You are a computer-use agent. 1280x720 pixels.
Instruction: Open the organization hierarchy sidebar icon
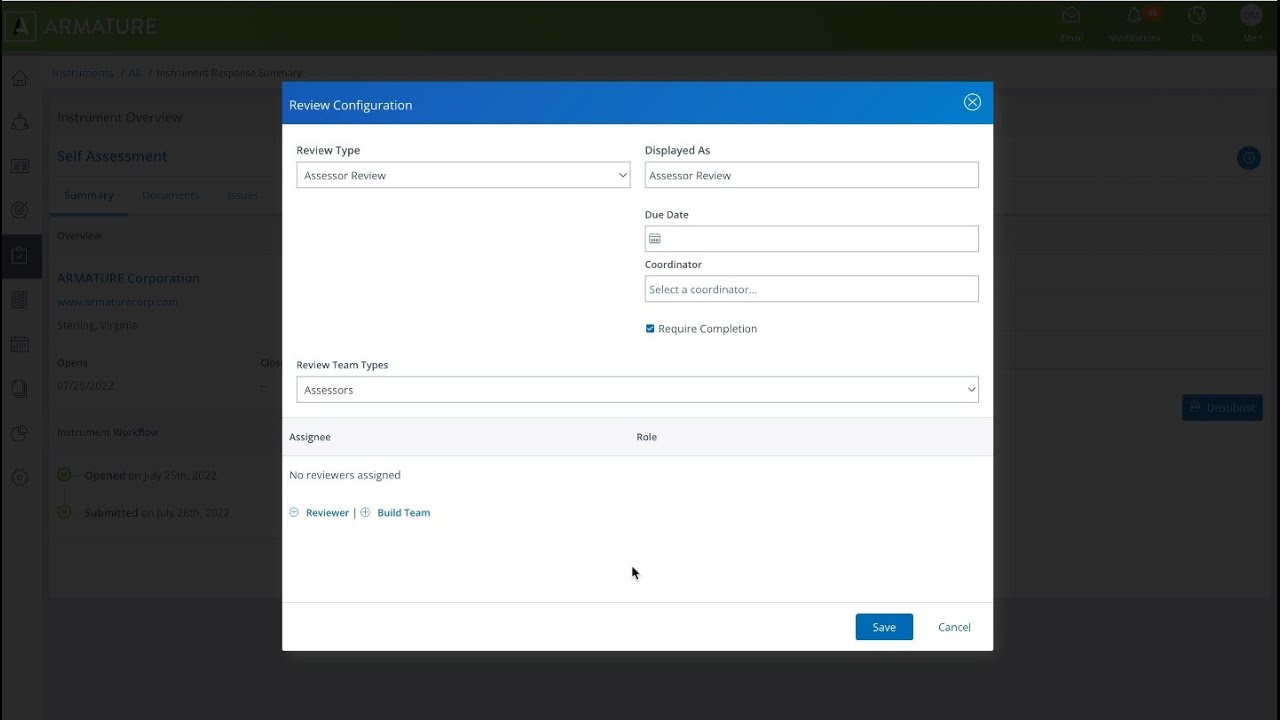[20, 122]
